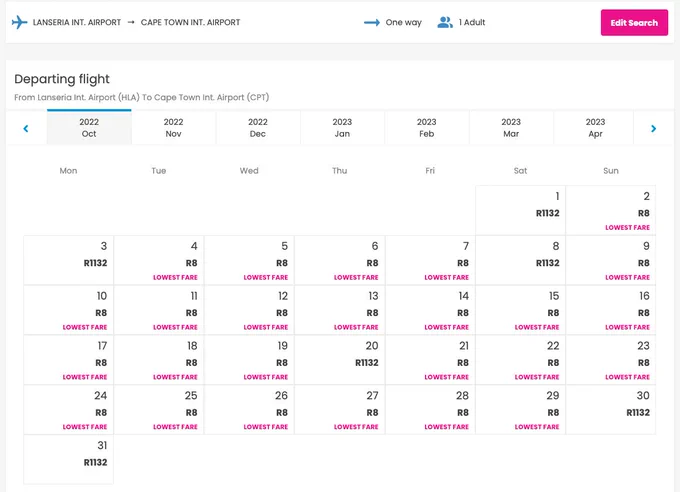
Task: Select October 7 lowest fare cell
Action: [x=430, y=260]
